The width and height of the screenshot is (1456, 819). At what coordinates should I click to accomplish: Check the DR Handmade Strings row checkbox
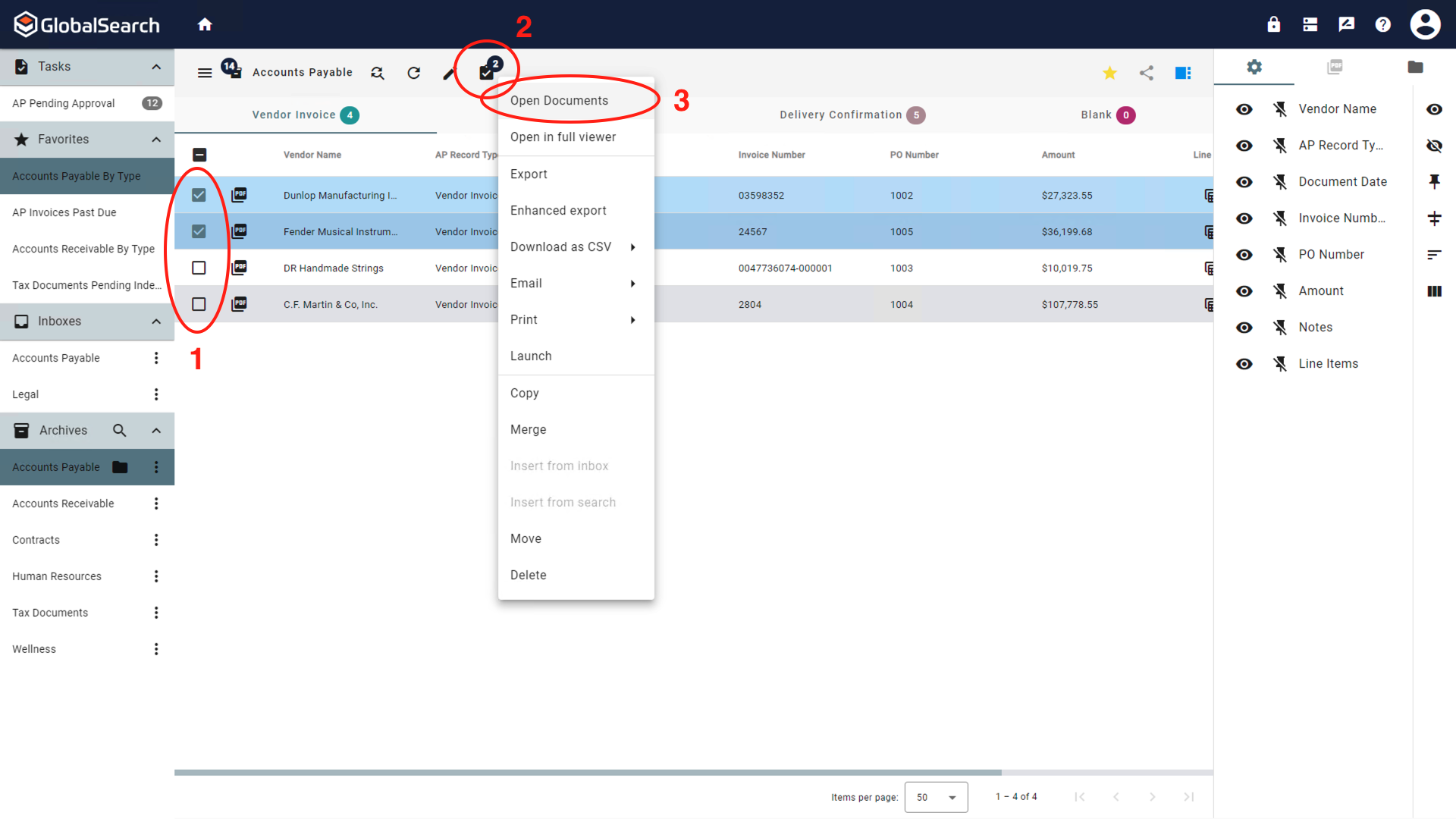point(199,268)
